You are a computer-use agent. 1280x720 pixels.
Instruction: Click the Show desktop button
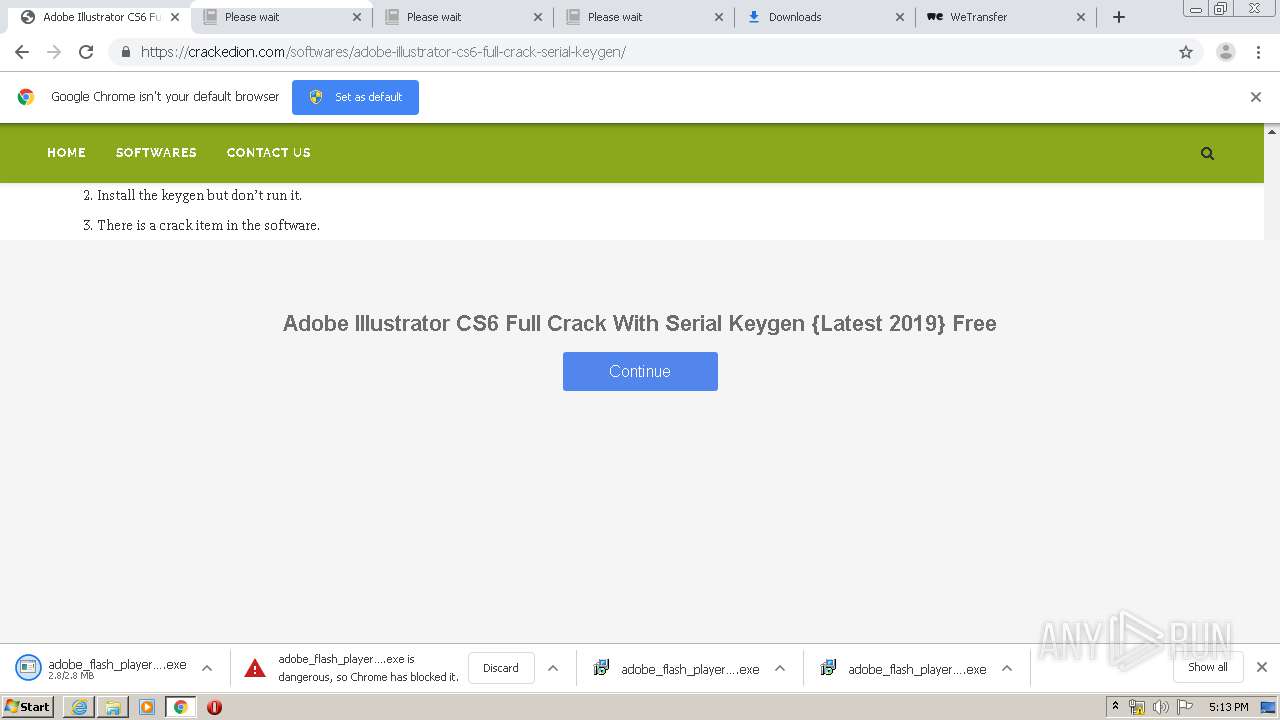tap(1269, 707)
